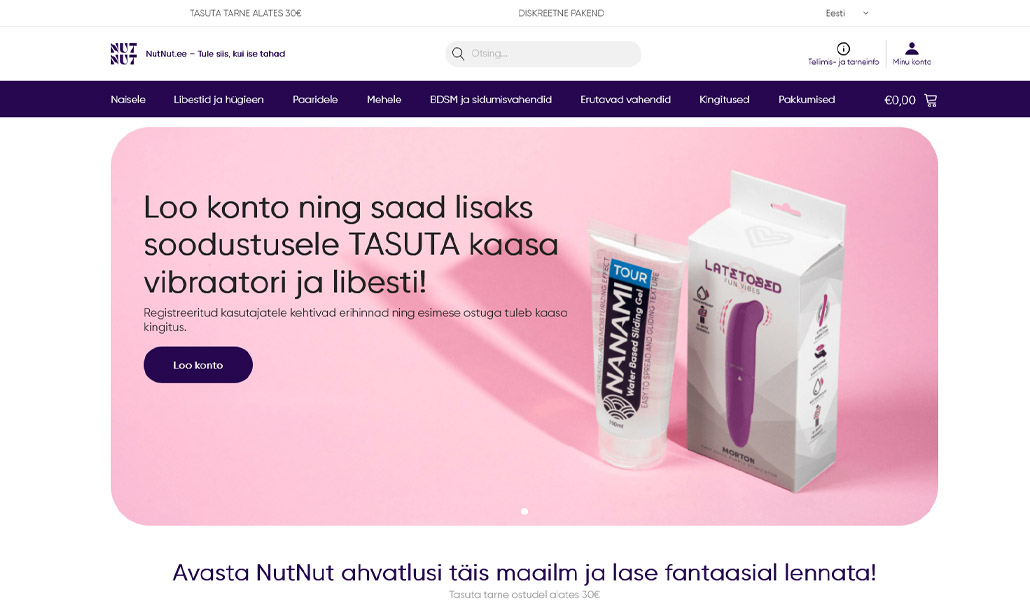Select the banner carousel dot indicator
This screenshot has width=1030, height=600.
pos(524,511)
